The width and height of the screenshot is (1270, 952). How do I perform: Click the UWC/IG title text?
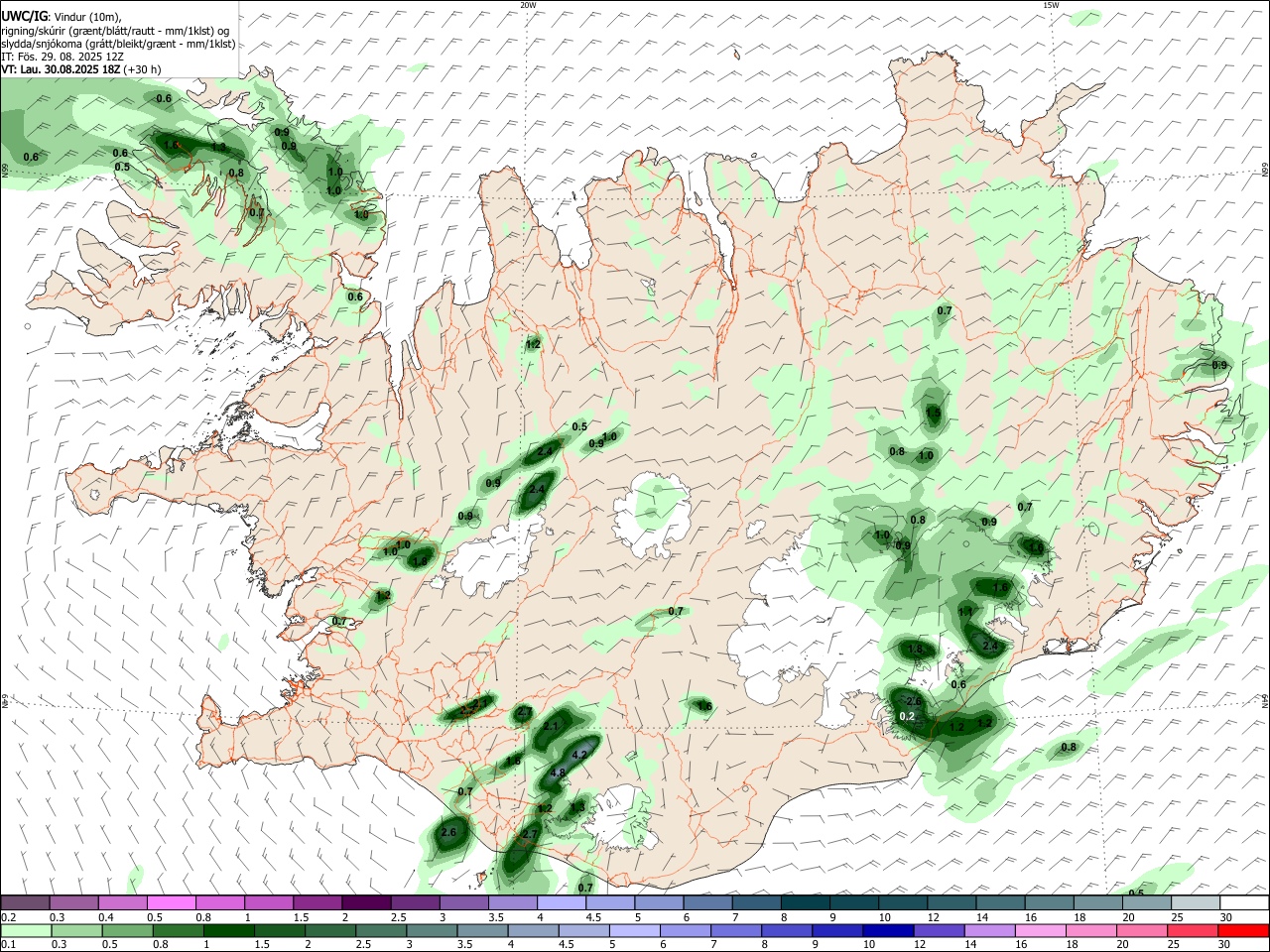click(x=24, y=17)
